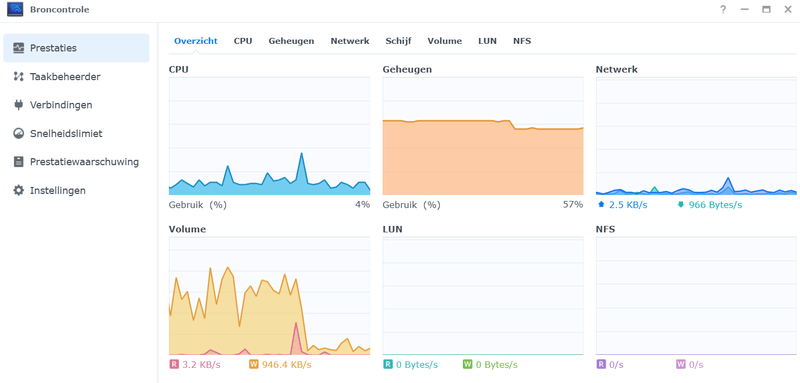800x383 pixels.
Task: Click upload speed 2.5 KB/s
Action: [x=628, y=205]
